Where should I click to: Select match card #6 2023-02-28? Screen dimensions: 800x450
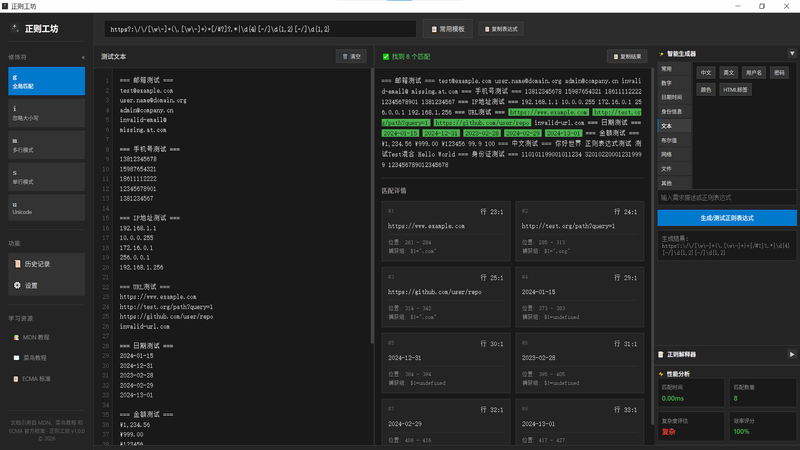(580, 363)
